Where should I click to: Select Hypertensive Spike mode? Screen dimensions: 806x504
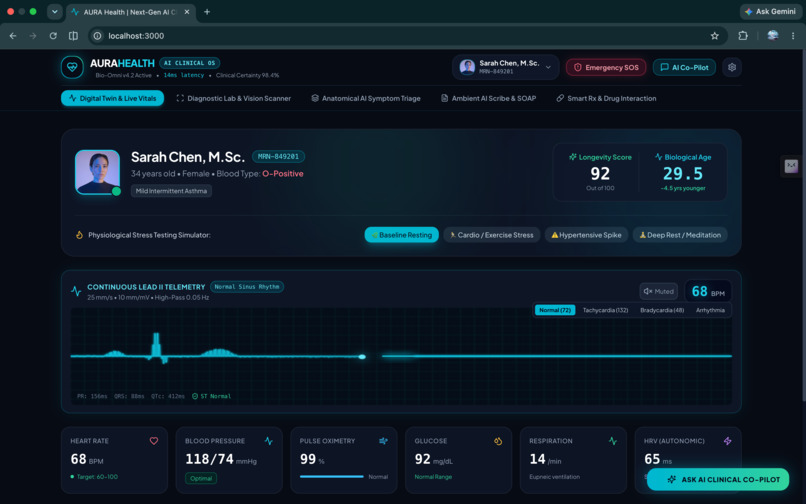click(x=586, y=235)
